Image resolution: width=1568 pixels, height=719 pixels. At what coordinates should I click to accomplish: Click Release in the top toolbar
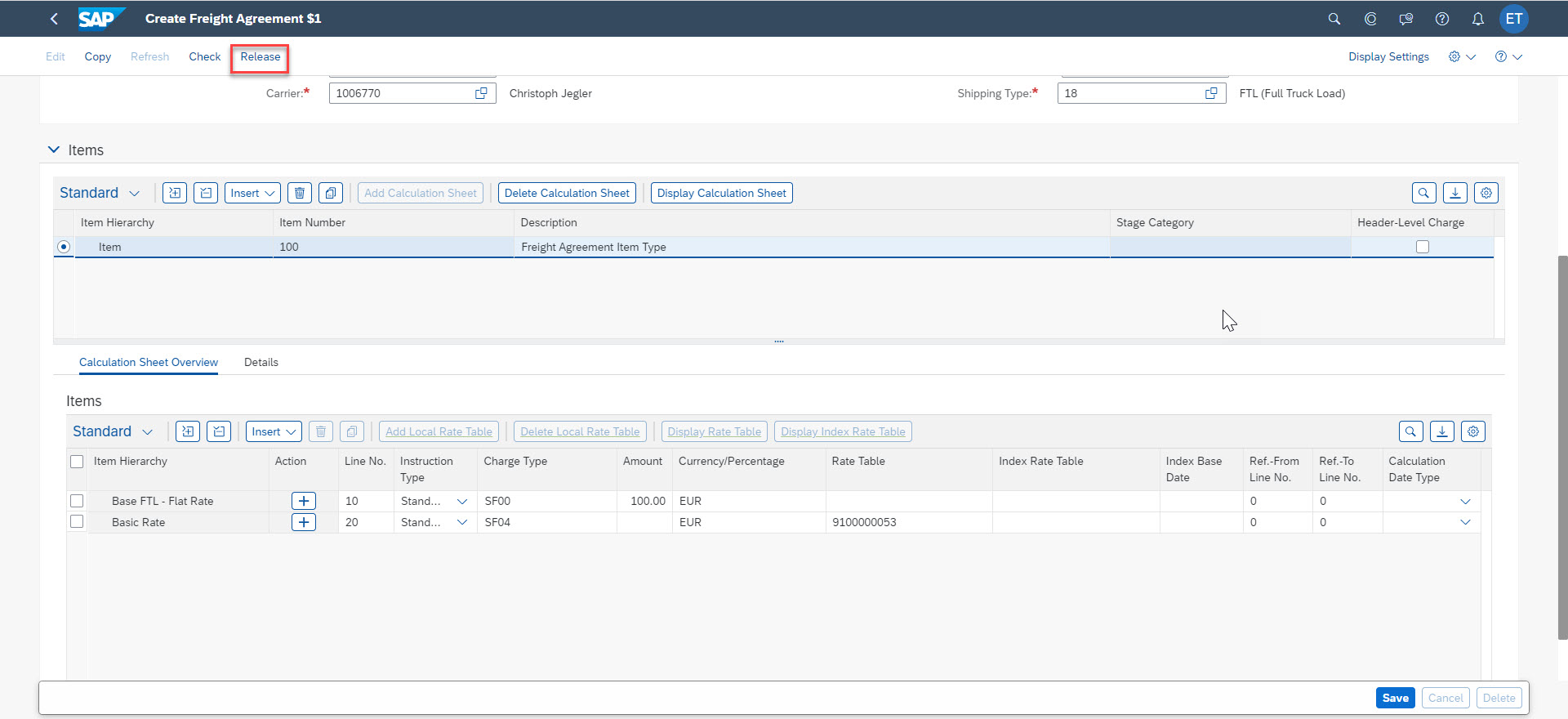pyautogui.click(x=260, y=57)
